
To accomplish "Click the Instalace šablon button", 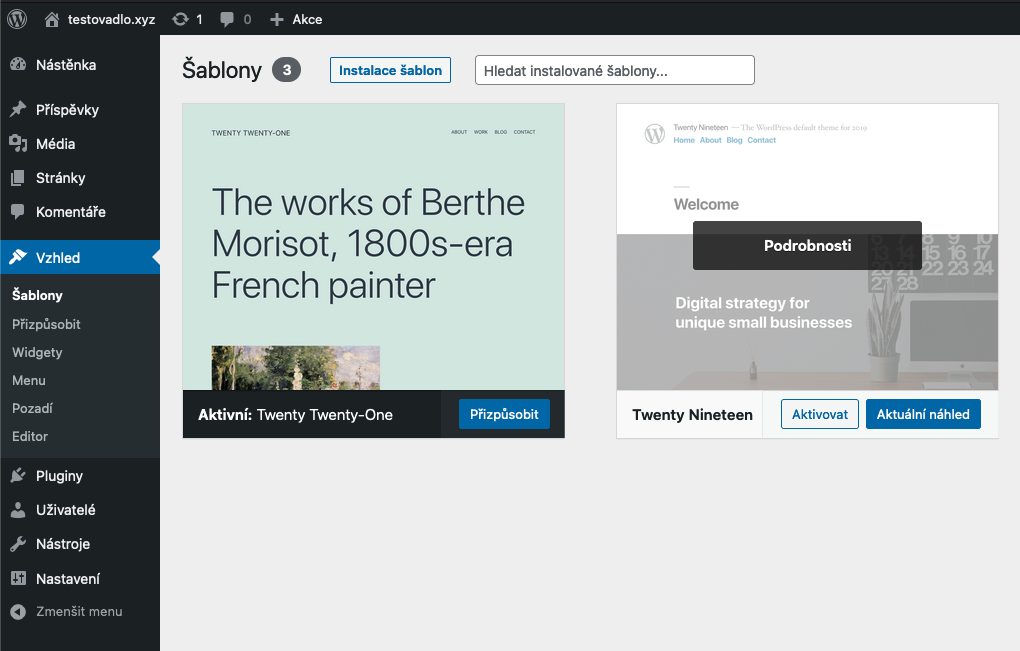I will [390, 71].
